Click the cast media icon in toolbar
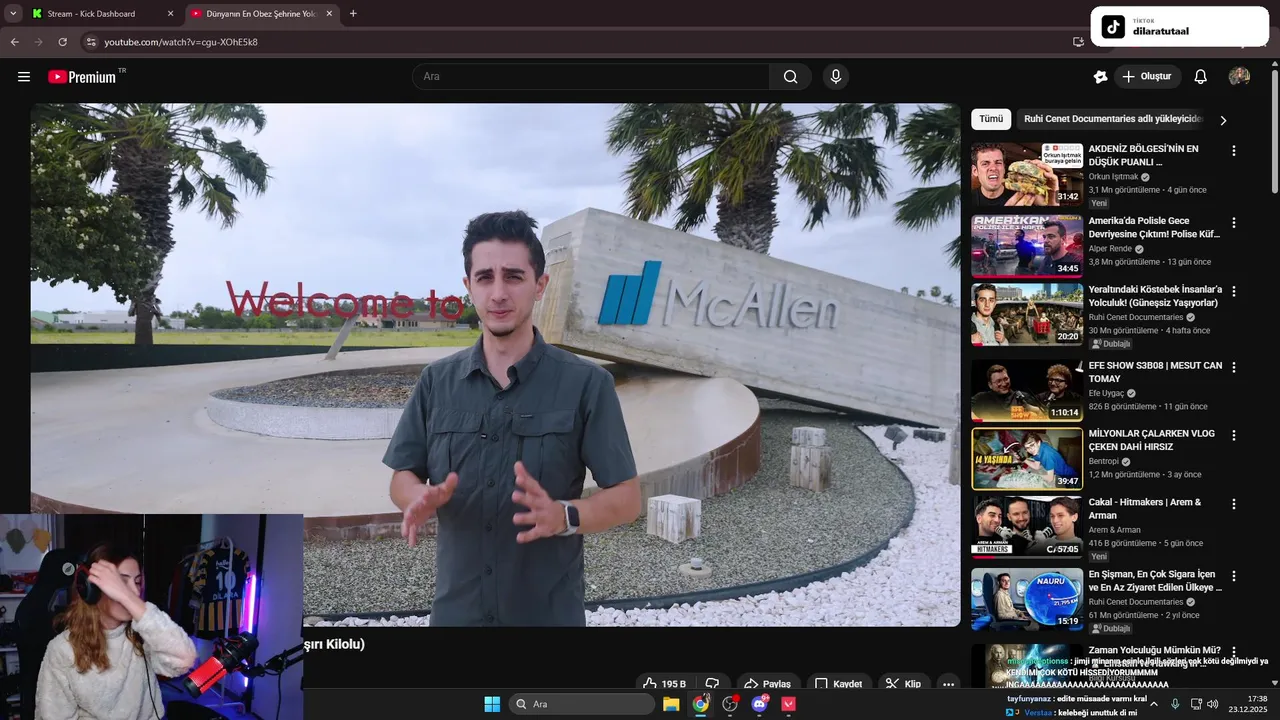 click(1078, 42)
